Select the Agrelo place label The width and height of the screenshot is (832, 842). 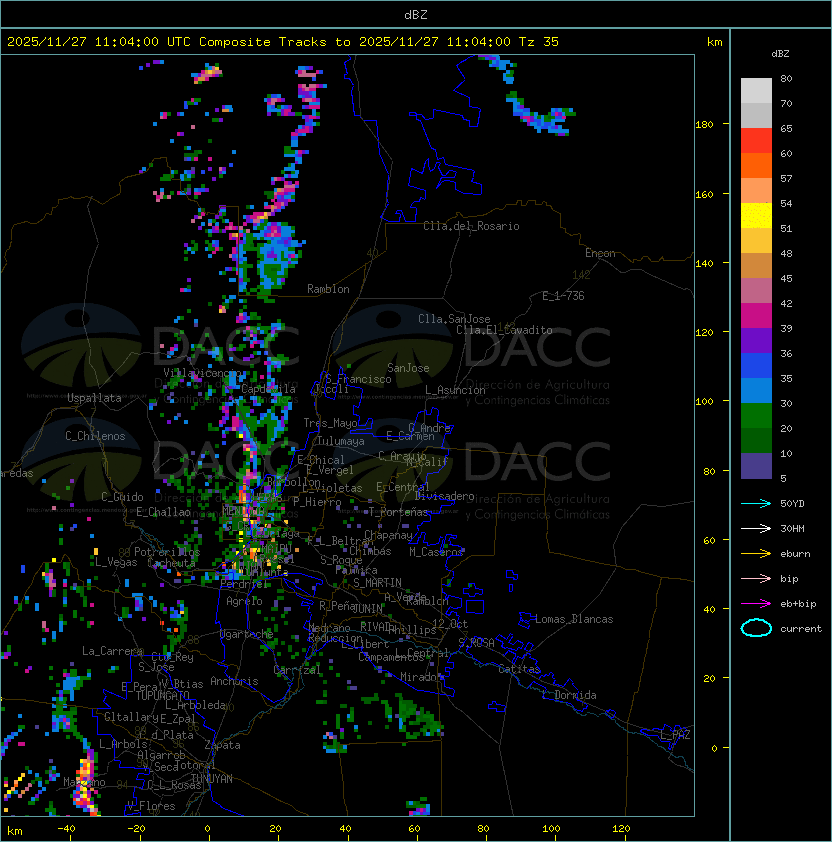[x=244, y=601]
